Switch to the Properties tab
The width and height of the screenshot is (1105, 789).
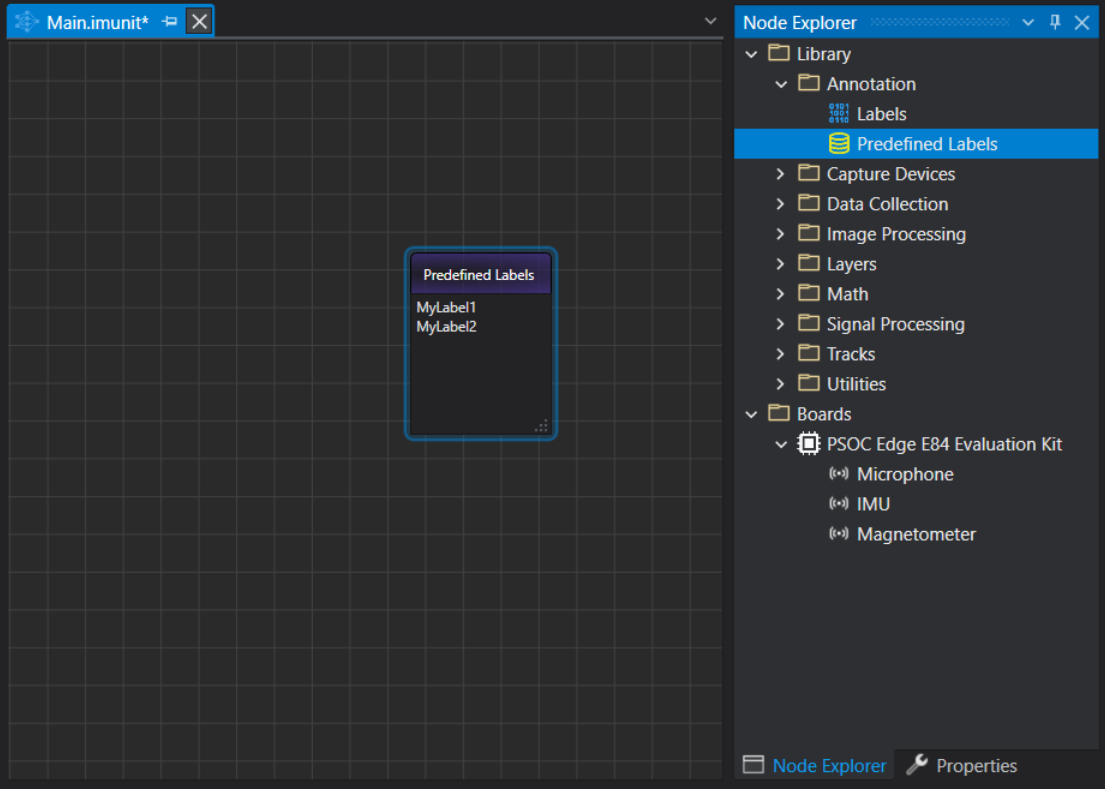tap(962, 766)
